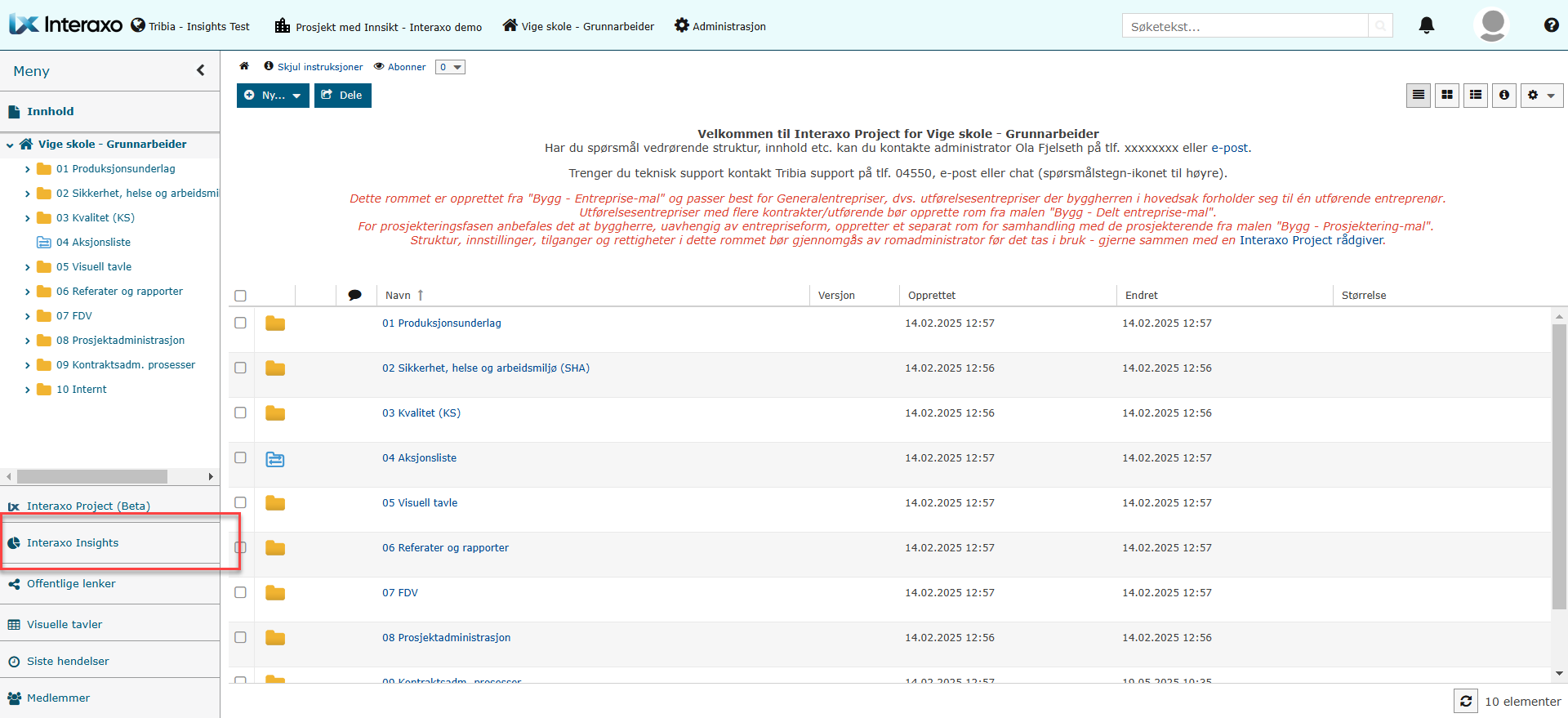The image size is (1568, 718).
Task: Click the Innhold document icon
Action: 14,112
